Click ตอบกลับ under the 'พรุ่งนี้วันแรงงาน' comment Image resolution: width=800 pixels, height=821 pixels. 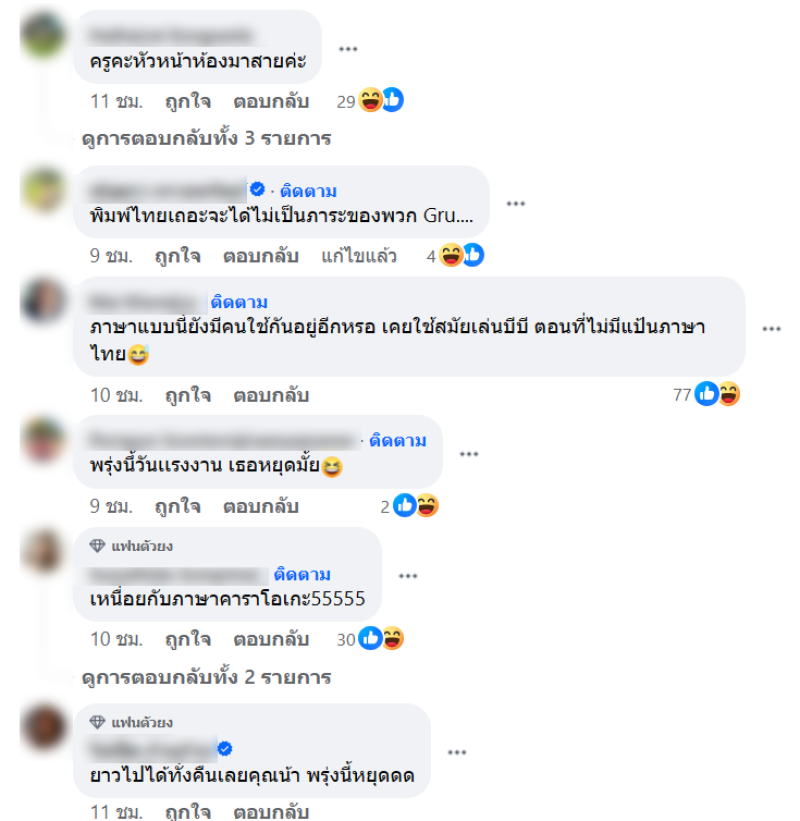point(261,506)
